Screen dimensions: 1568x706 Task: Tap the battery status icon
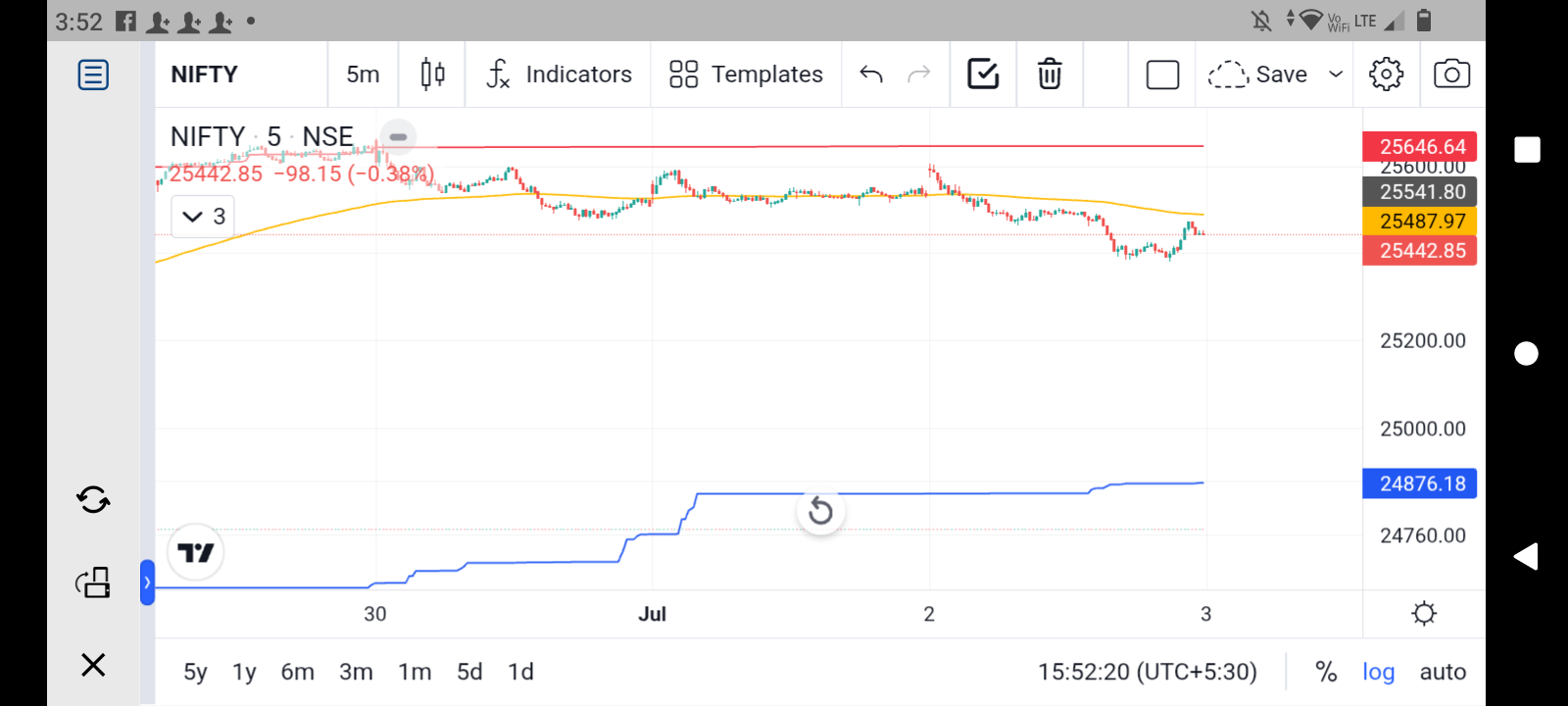pos(1425,20)
